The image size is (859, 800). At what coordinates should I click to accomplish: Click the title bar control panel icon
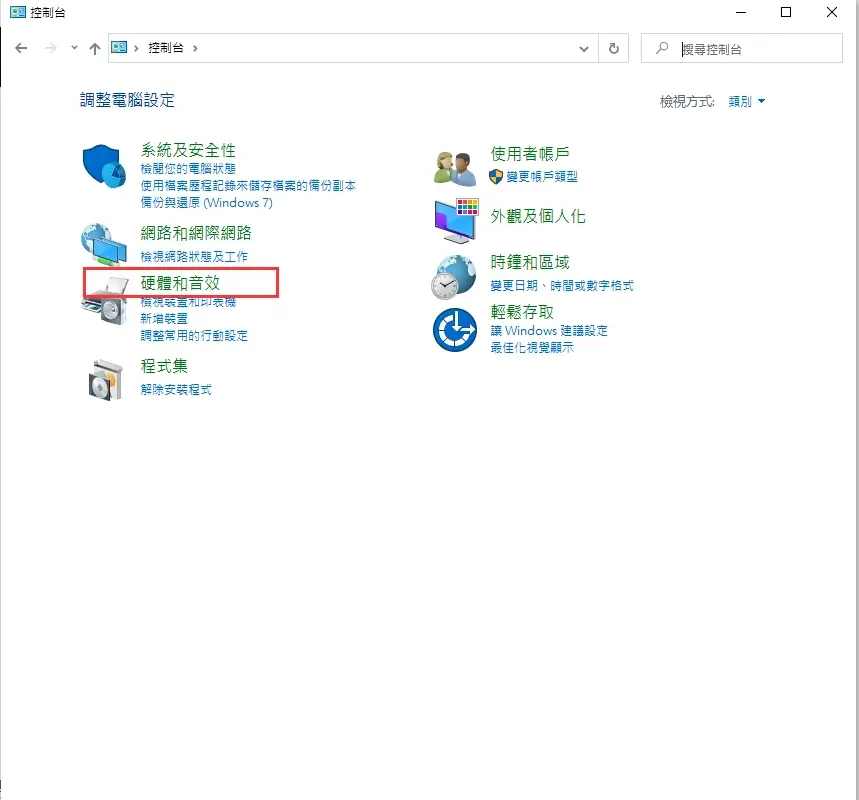tap(18, 12)
